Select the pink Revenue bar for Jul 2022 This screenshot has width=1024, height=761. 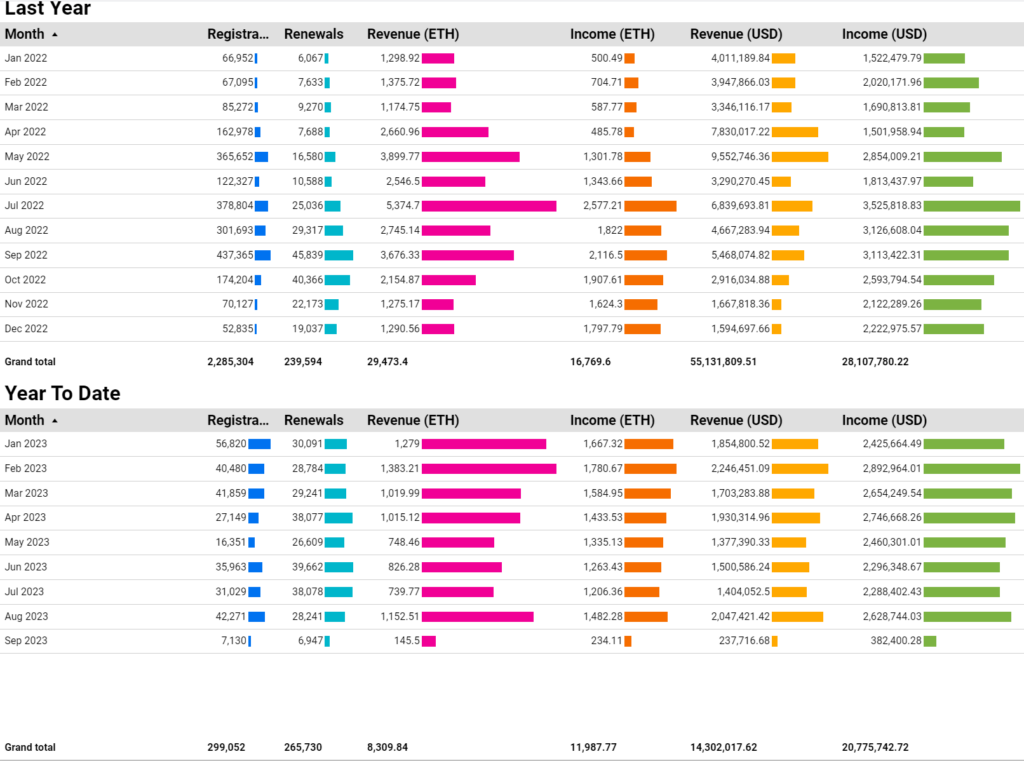pos(490,205)
